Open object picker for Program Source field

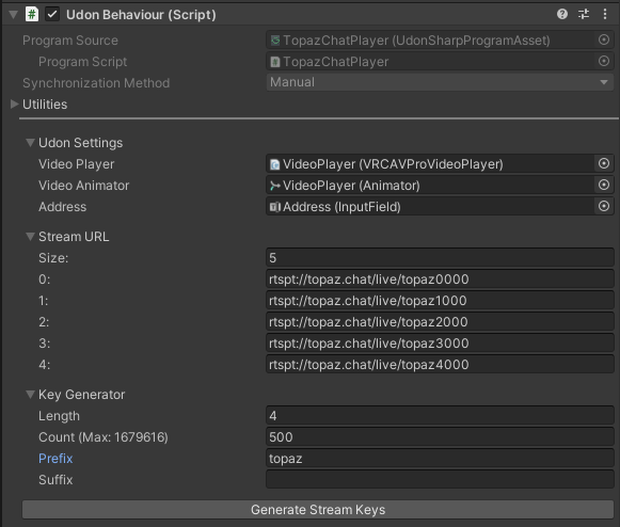pyautogui.click(x=604, y=40)
